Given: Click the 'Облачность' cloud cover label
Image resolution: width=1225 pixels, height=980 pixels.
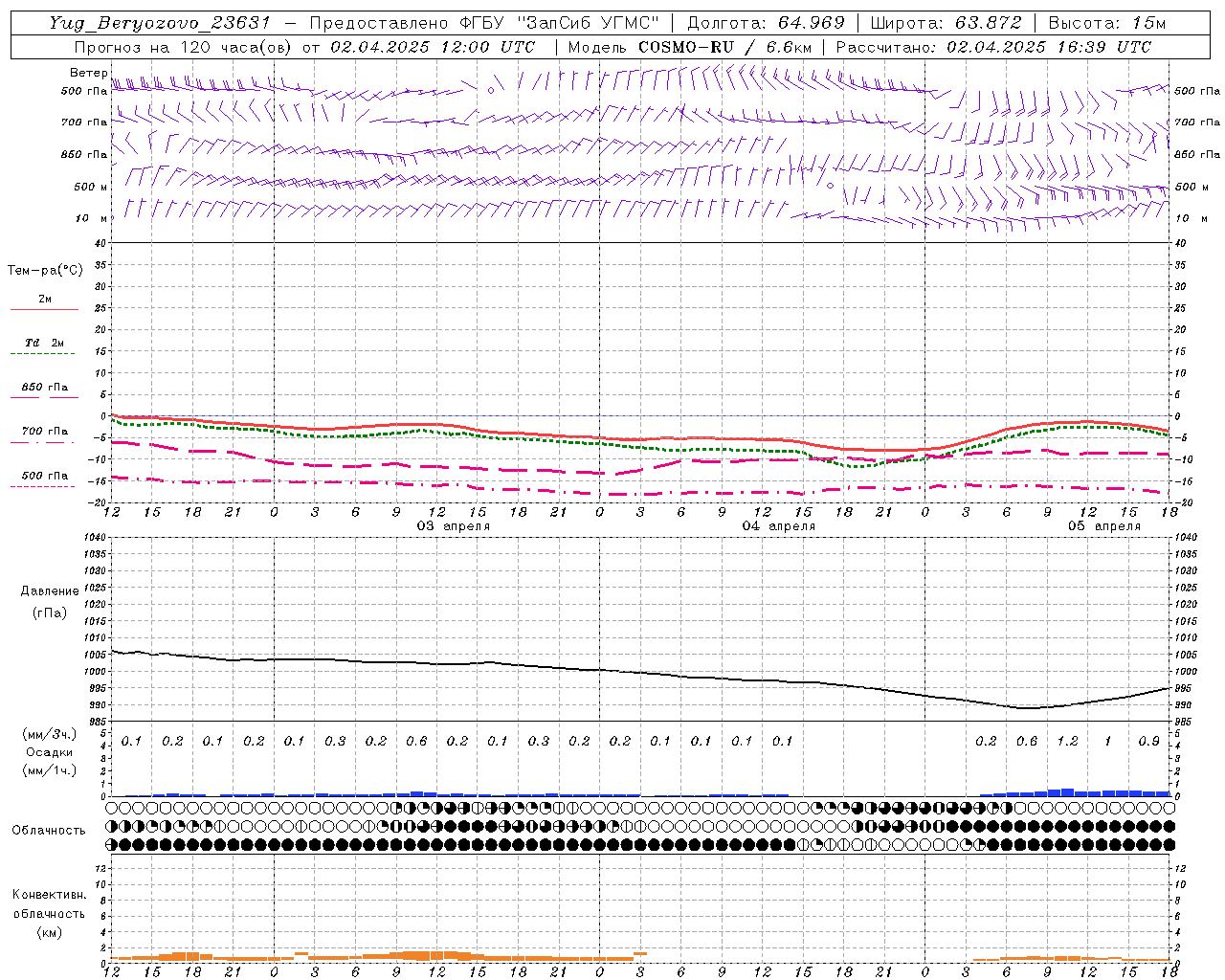Looking at the screenshot, I should (x=49, y=831).
